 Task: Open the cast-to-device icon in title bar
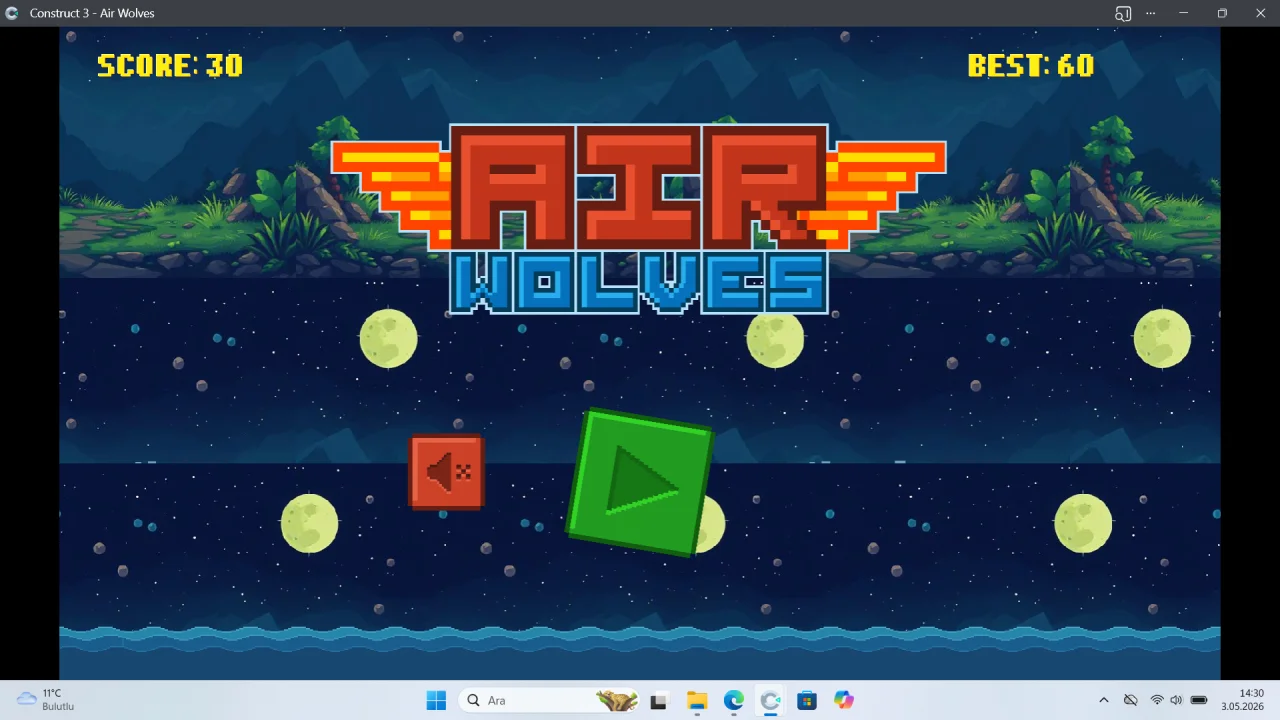tap(1123, 13)
